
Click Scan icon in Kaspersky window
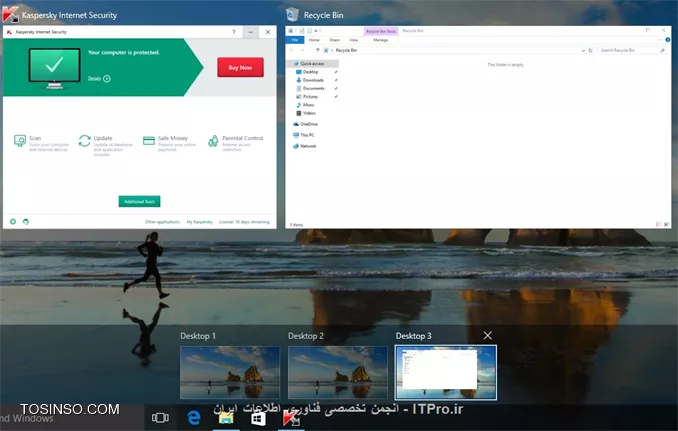(x=20, y=140)
